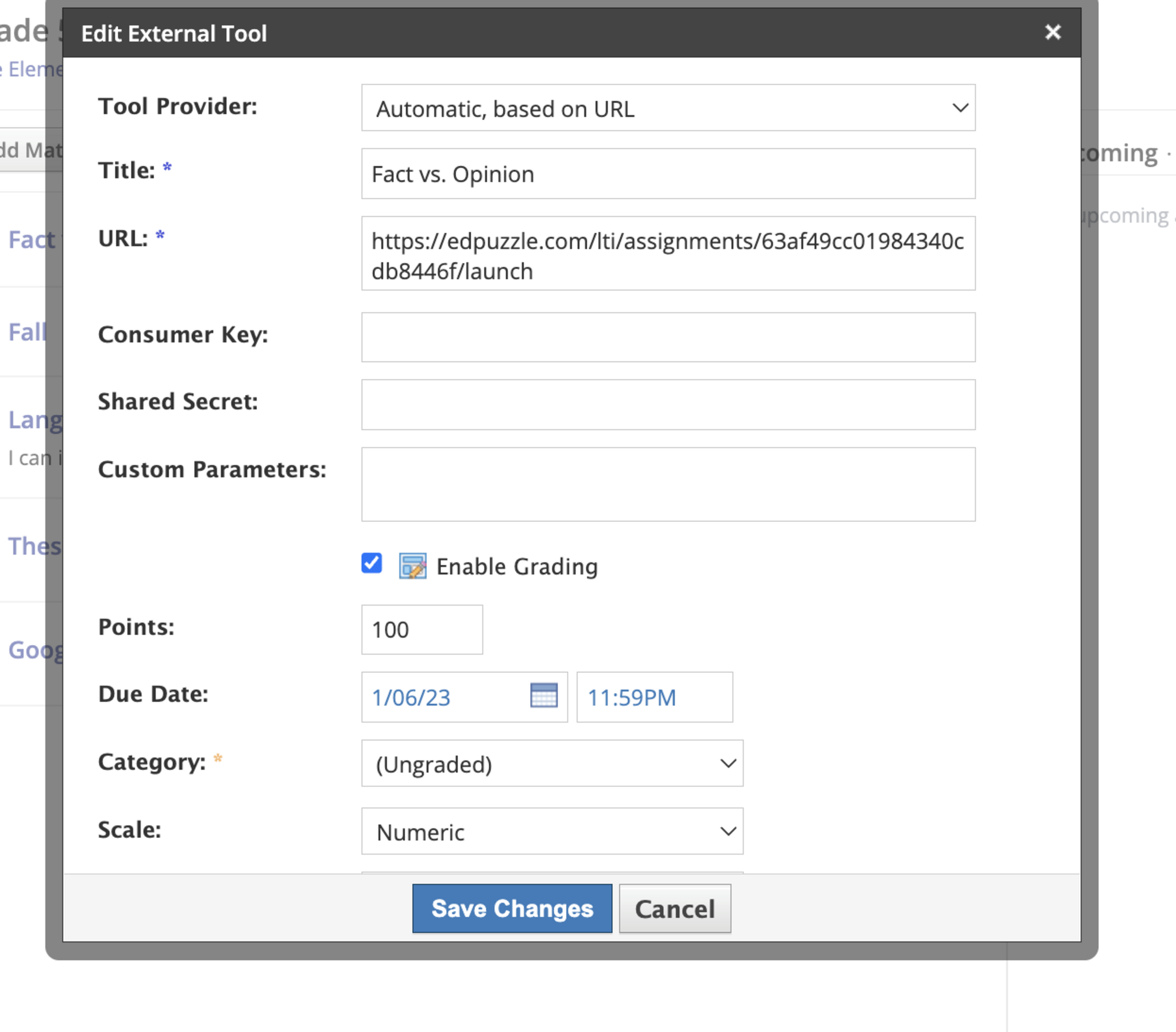The height and width of the screenshot is (1032, 1176).
Task: Expand the Tool Provider dropdown
Action: [667, 108]
